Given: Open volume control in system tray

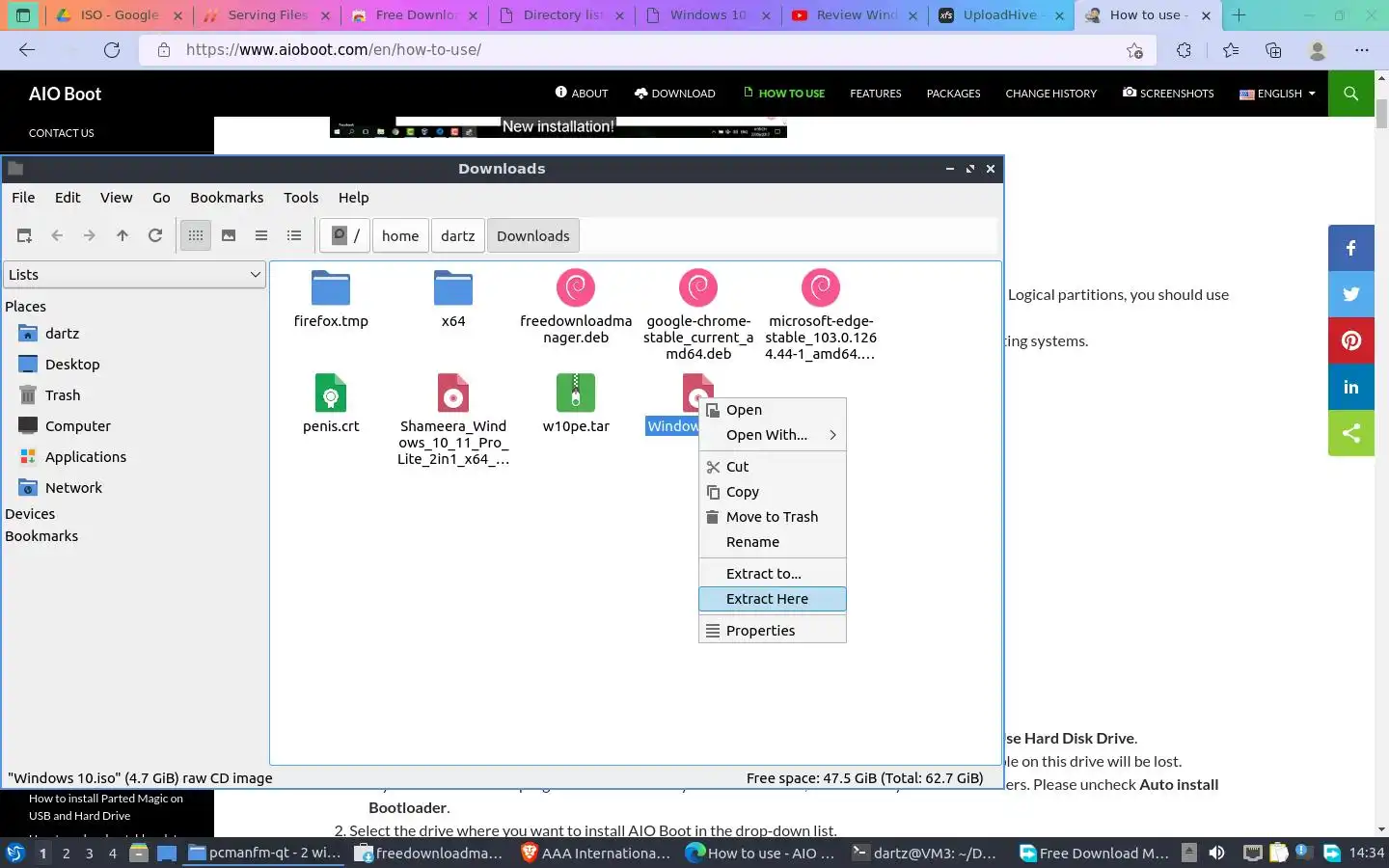Looking at the screenshot, I should click(x=1217, y=853).
